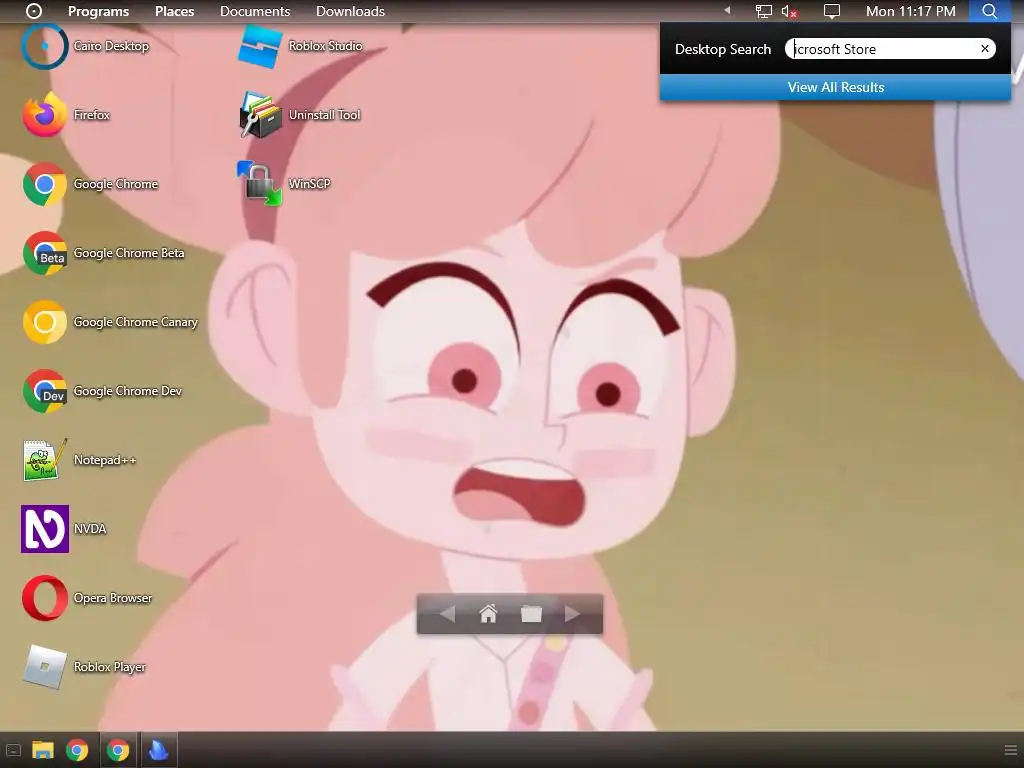The image size is (1024, 768).
Task: Click the desktop navigation browse folder icon
Action: pos(531,614)
